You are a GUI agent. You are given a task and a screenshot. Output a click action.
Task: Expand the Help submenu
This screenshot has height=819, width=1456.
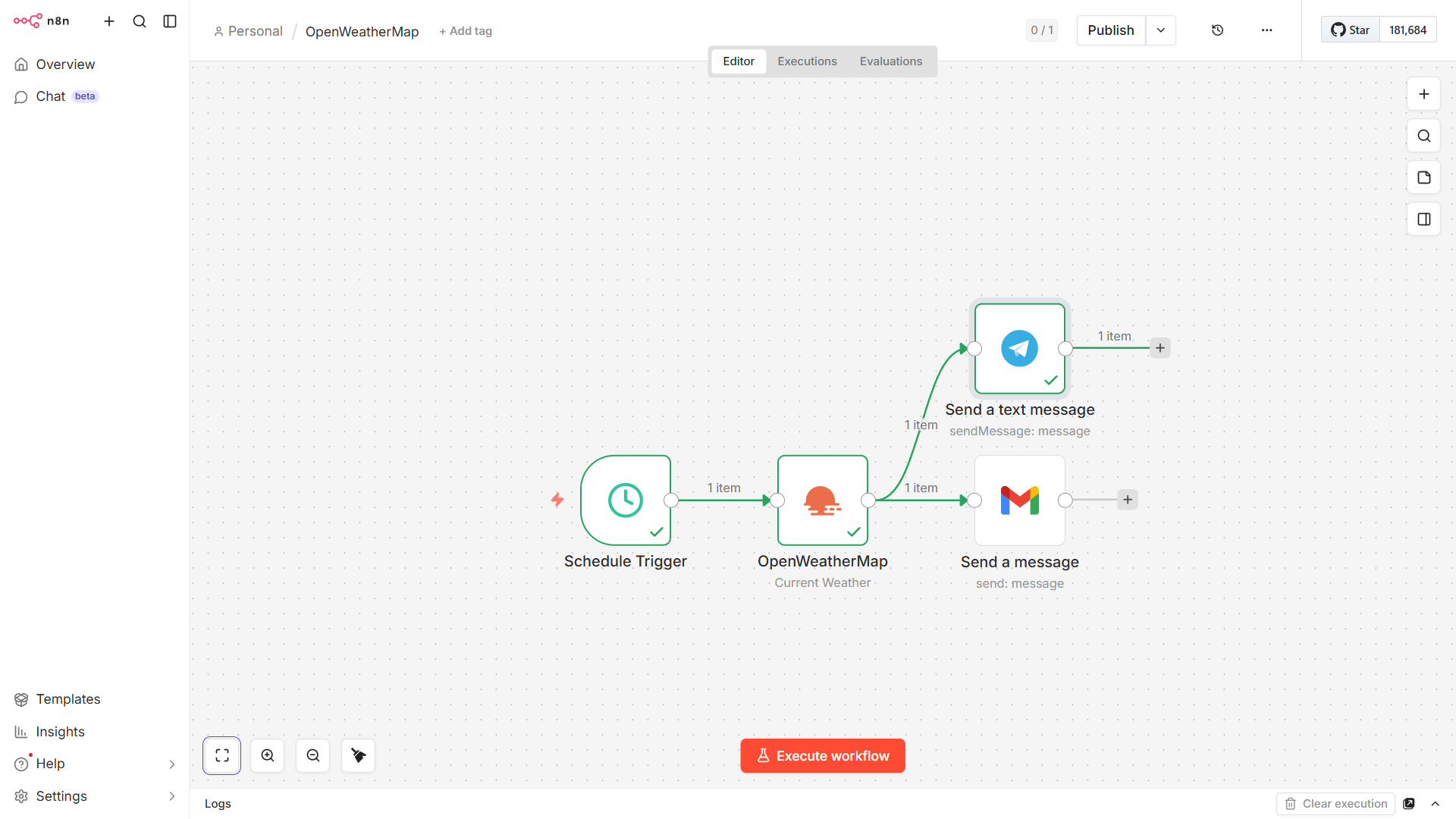pyautogui.click(x=171, y=764)
